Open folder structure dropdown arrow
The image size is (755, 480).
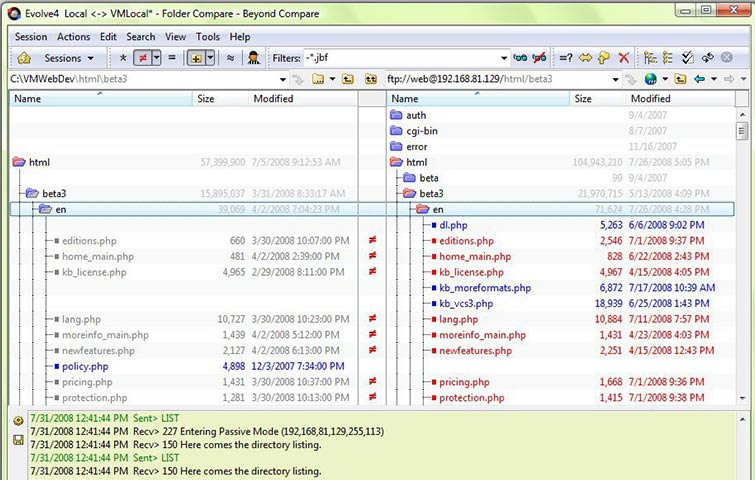pyautogui.click(x=210, y=58)
